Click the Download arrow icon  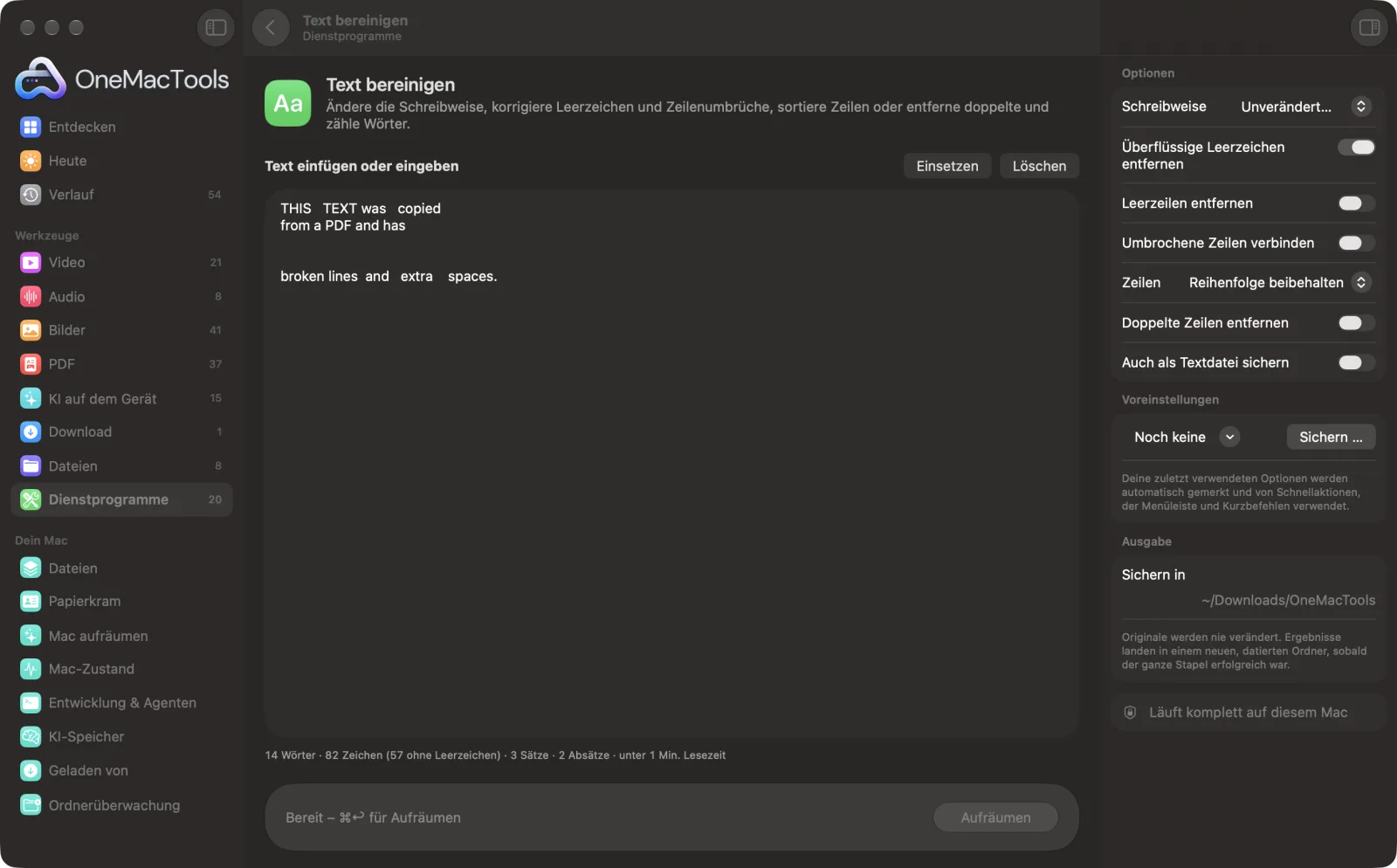(31, 432)
